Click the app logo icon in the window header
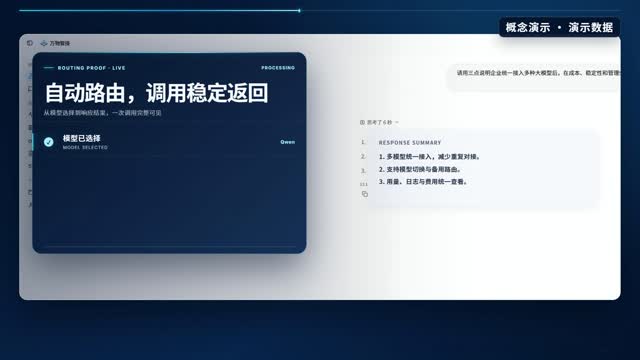 click(44, 43)
